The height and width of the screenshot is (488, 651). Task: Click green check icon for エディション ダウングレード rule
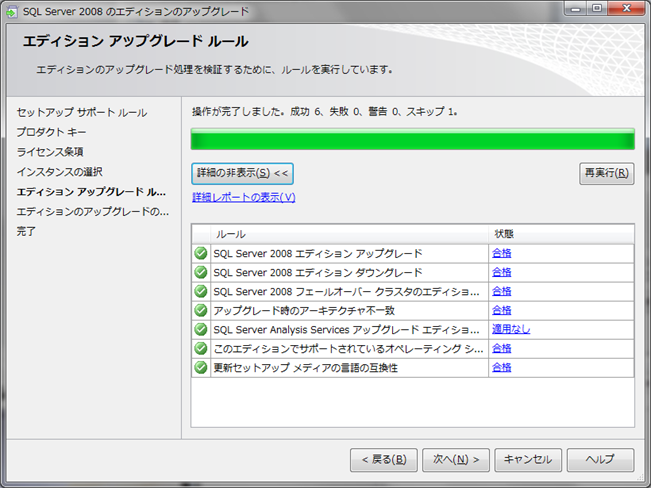201,272
